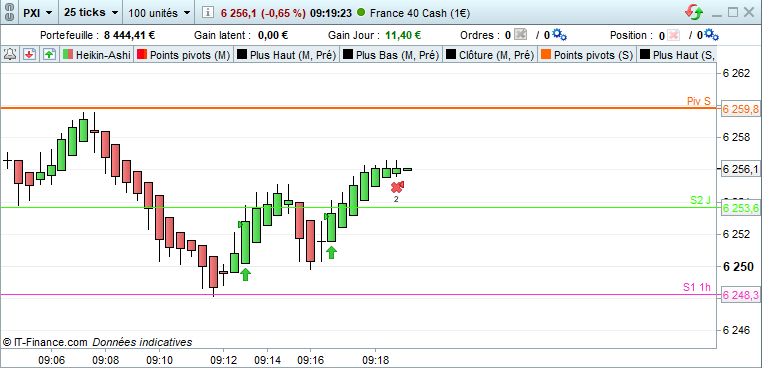This screenshot has width=762, height=368.
Task: Click the green buy arrow near 09:17
Action: [331, 252]
